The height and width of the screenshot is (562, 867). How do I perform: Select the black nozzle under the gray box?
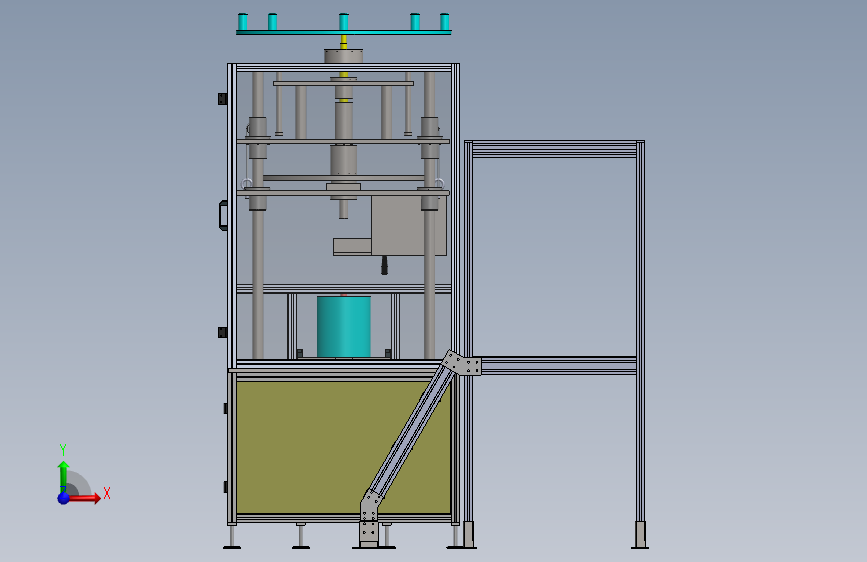tap(384, 265)
